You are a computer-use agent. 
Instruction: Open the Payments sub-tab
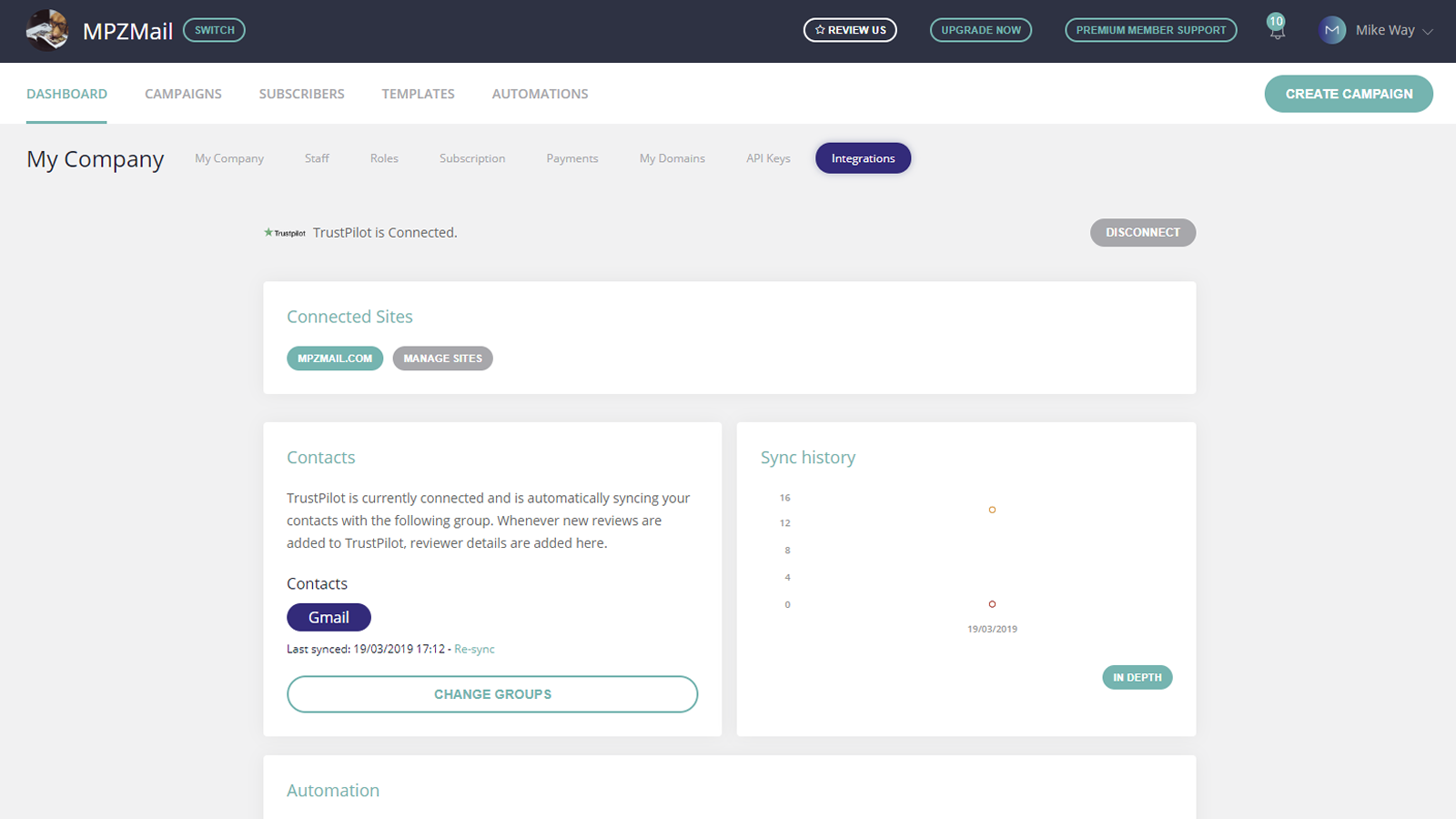(572, 158)
